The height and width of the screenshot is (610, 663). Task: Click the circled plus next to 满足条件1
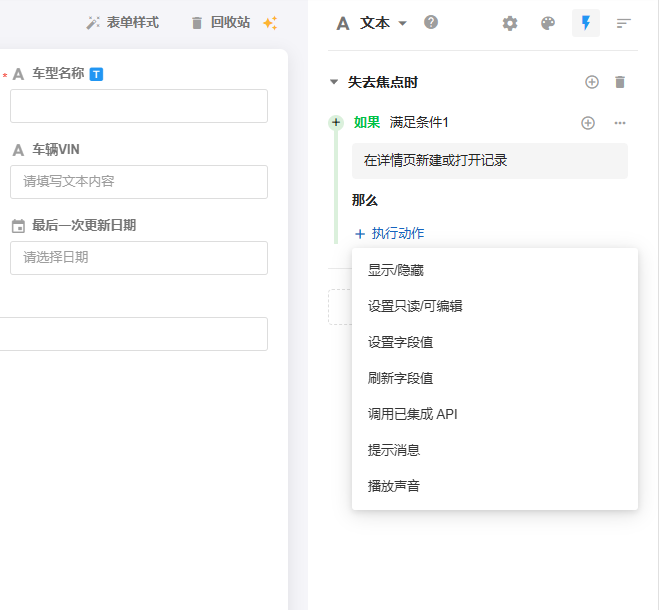pos(588,123)
